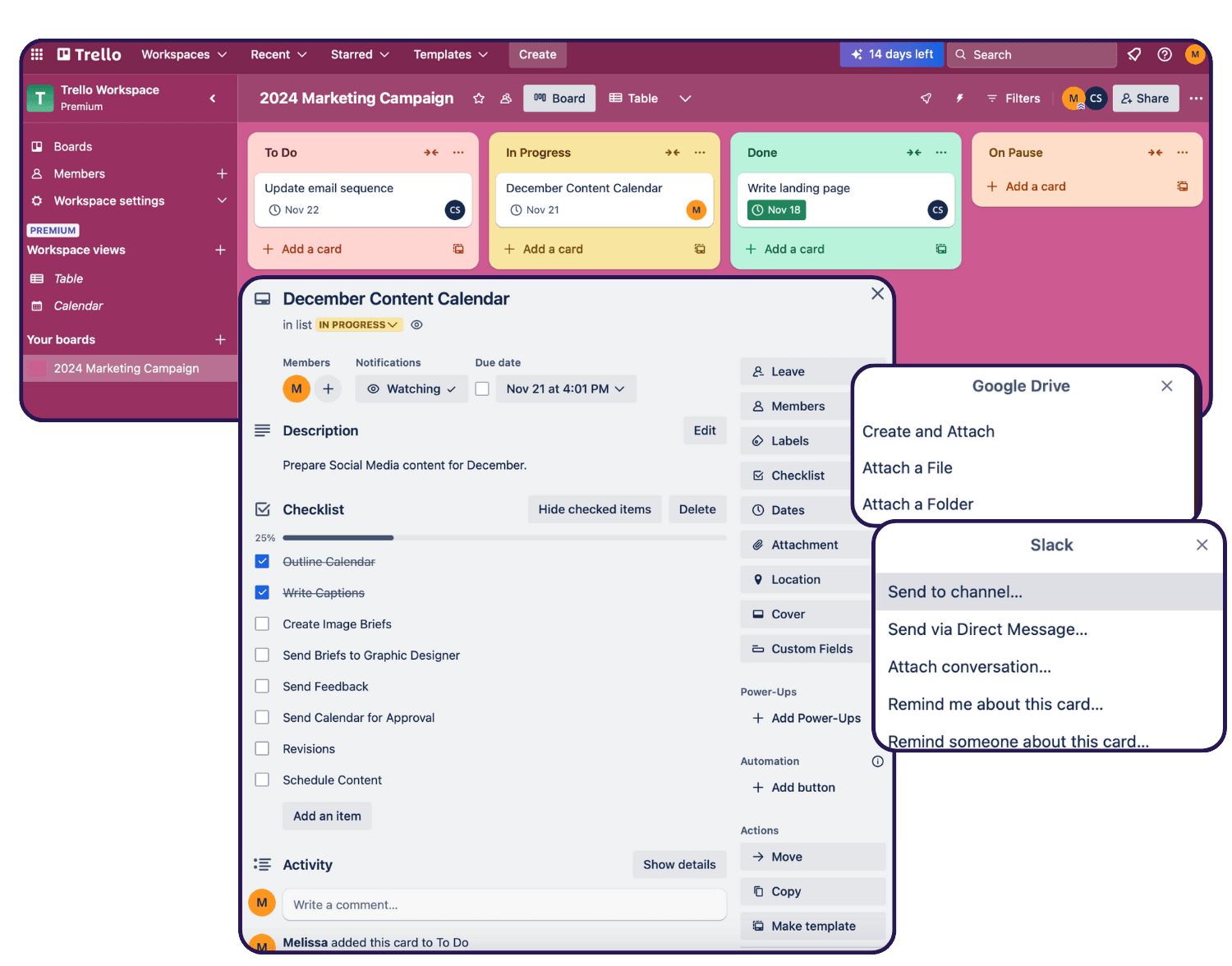Image resolution: width=1232 pixels, height=966 pixels.
Task: Create a new board under Your boards
Action: point(220,339)
